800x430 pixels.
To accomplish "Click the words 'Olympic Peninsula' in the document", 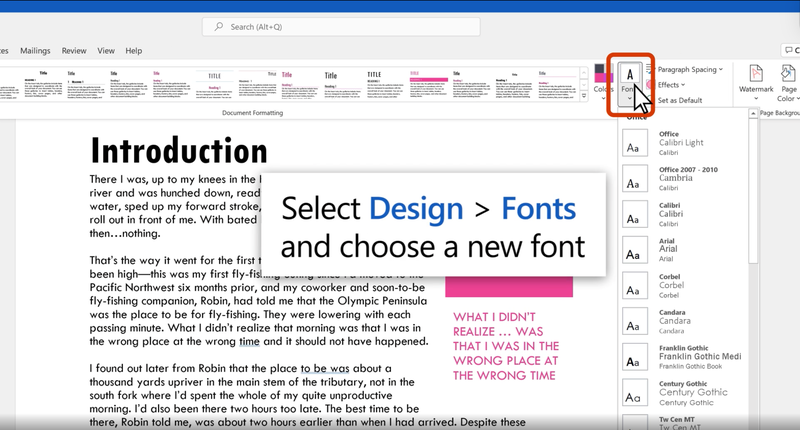I will pos(382,301).
